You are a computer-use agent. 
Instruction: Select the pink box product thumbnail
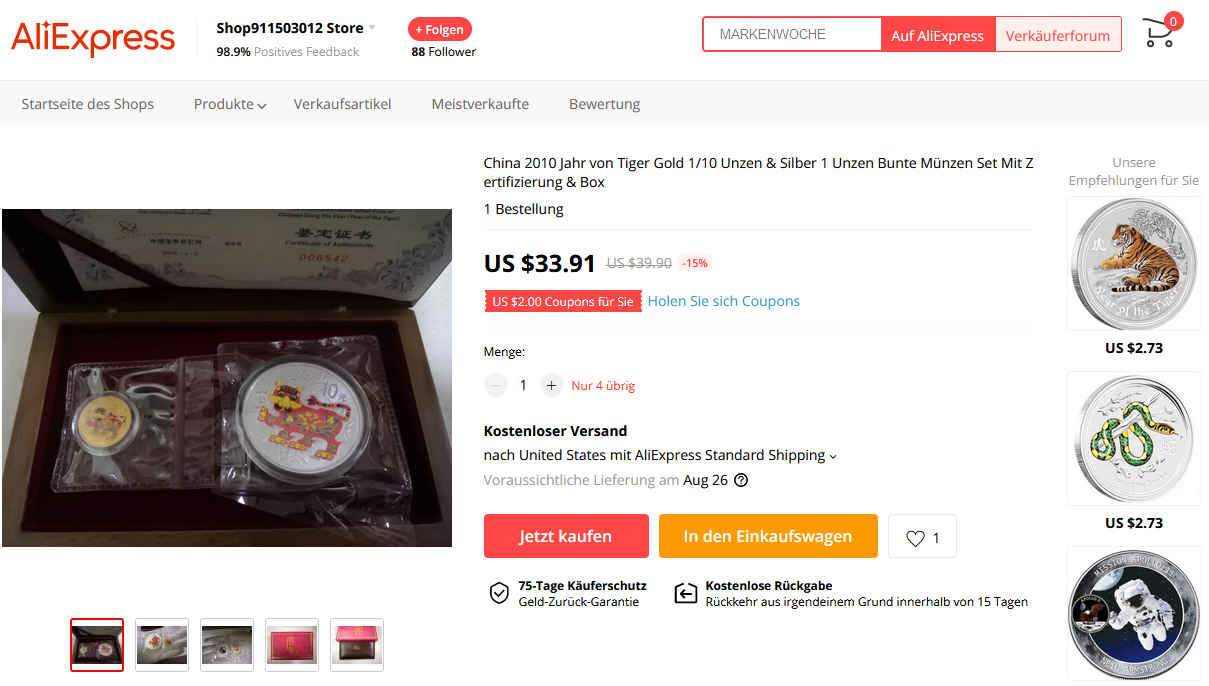pyautogui.click(x=292, y=645)
